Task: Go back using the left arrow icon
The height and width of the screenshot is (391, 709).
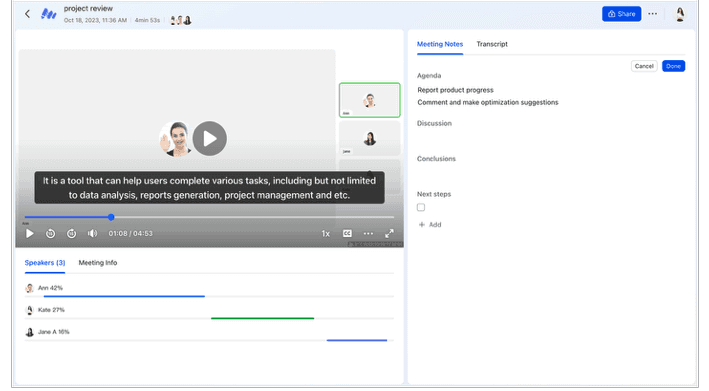Action: (x=28, y=14)
